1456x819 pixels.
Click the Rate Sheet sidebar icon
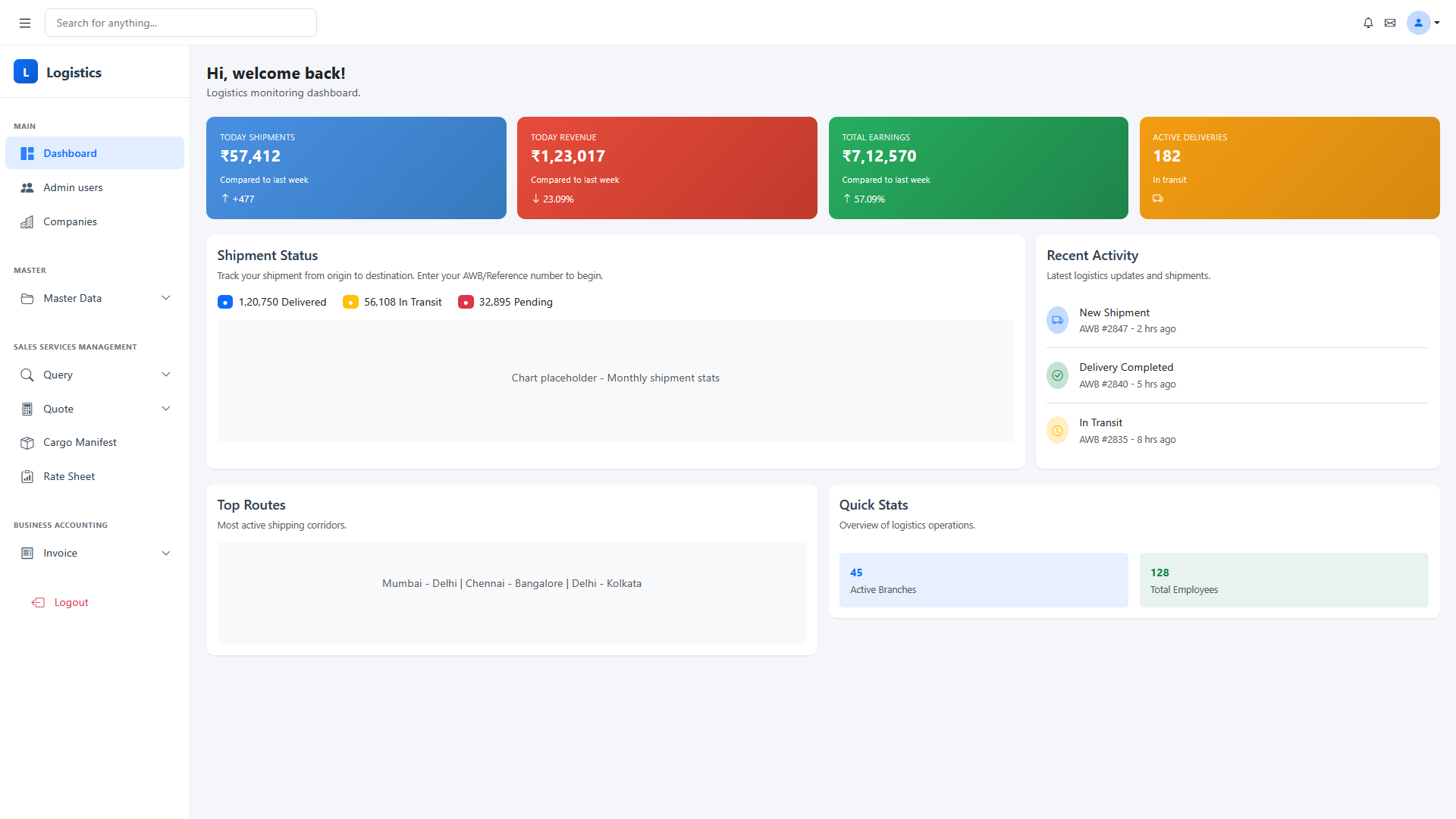(27, 476)
